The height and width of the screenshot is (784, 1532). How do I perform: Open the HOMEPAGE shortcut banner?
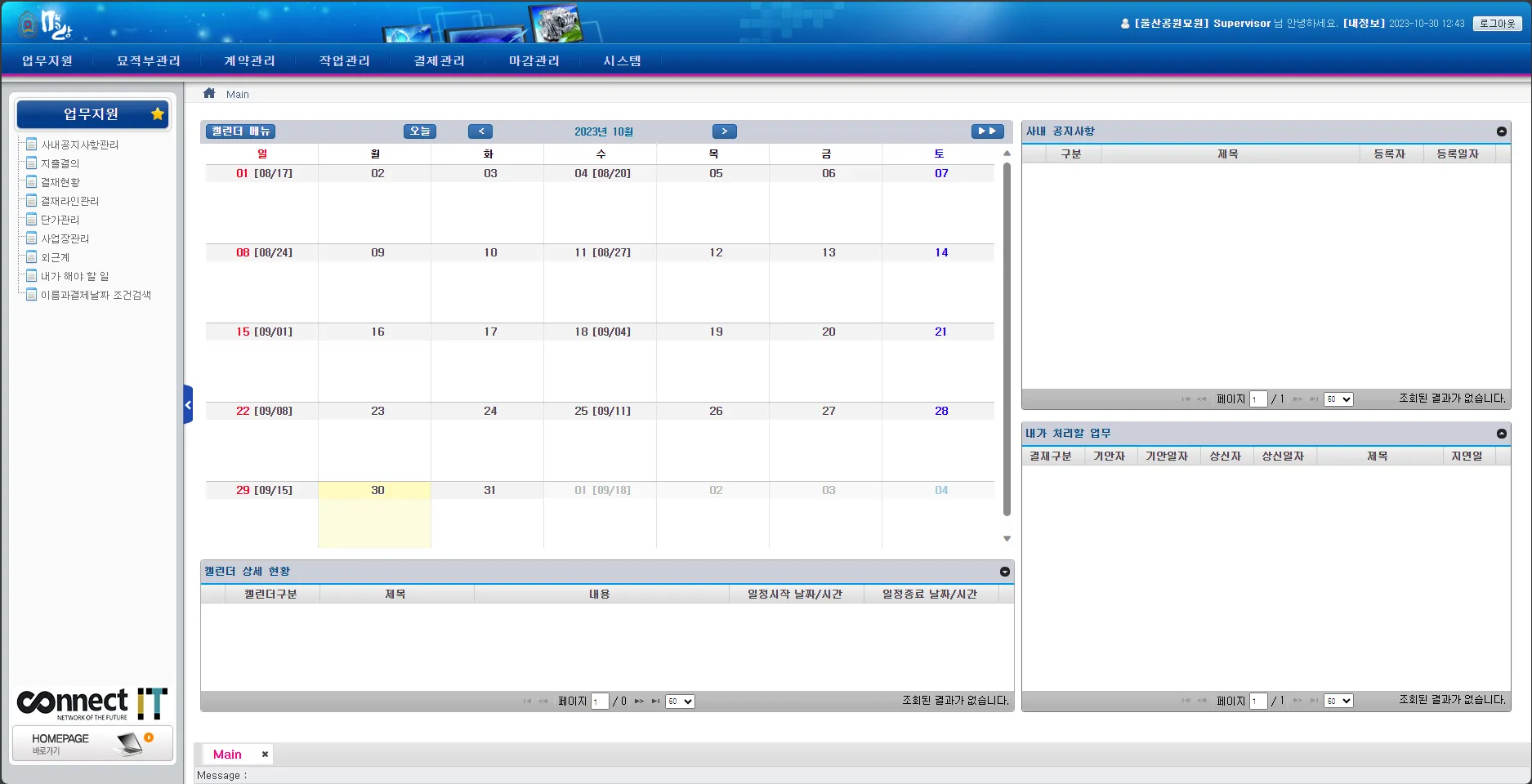click(x=92, y=743)
